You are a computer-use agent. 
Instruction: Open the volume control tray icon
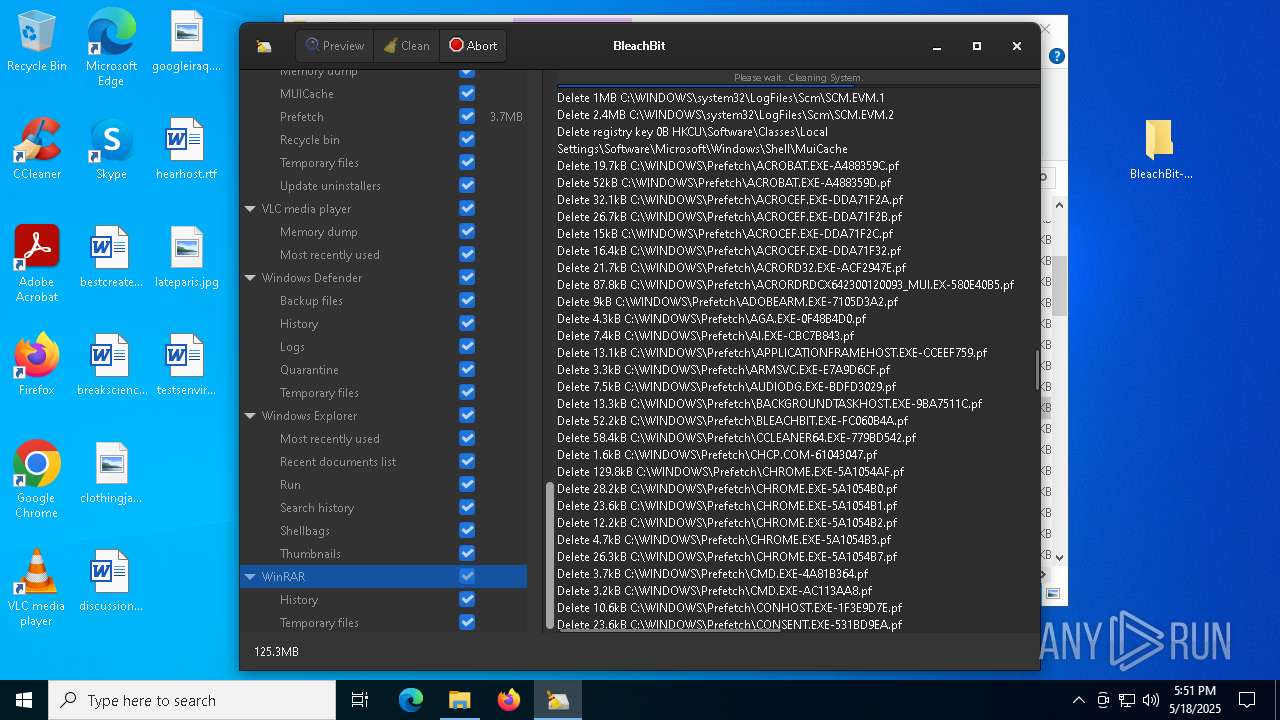click(1150, 700)
